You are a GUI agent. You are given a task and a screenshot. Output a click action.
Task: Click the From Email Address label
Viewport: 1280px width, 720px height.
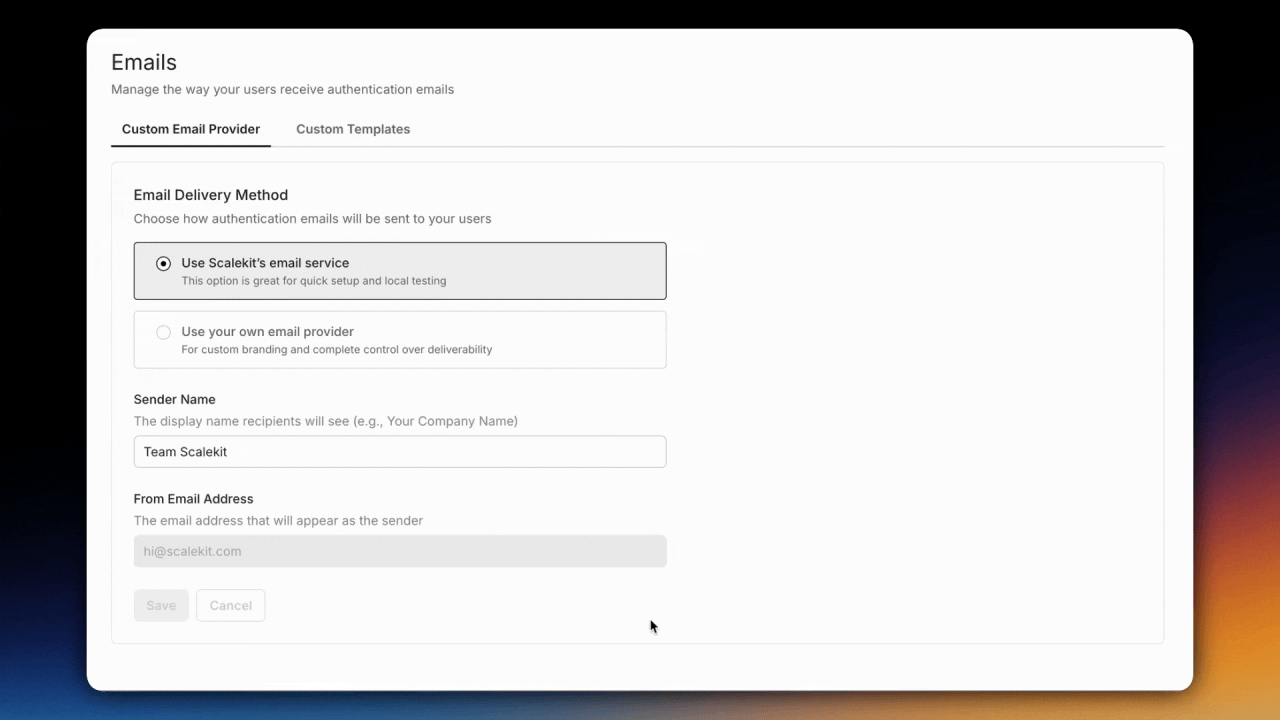[x=194, y=498]
